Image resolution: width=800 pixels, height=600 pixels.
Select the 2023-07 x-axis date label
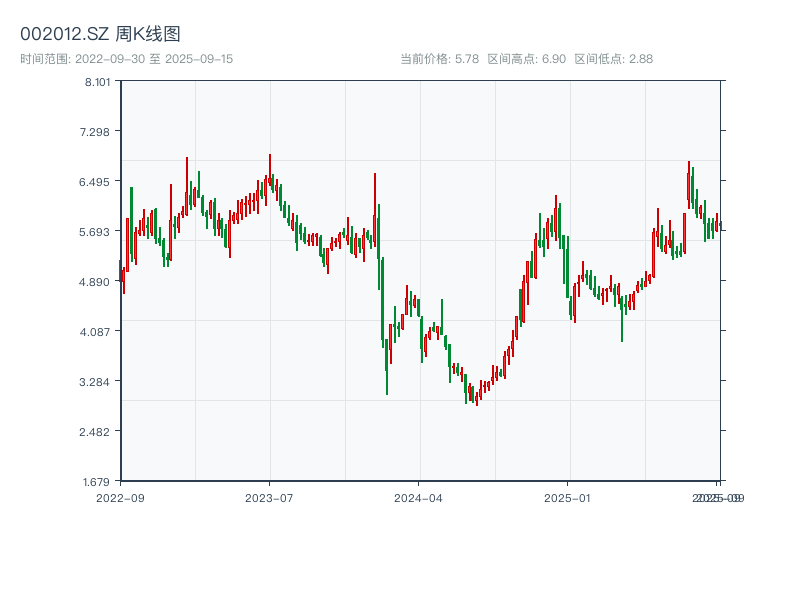(269, 497)
